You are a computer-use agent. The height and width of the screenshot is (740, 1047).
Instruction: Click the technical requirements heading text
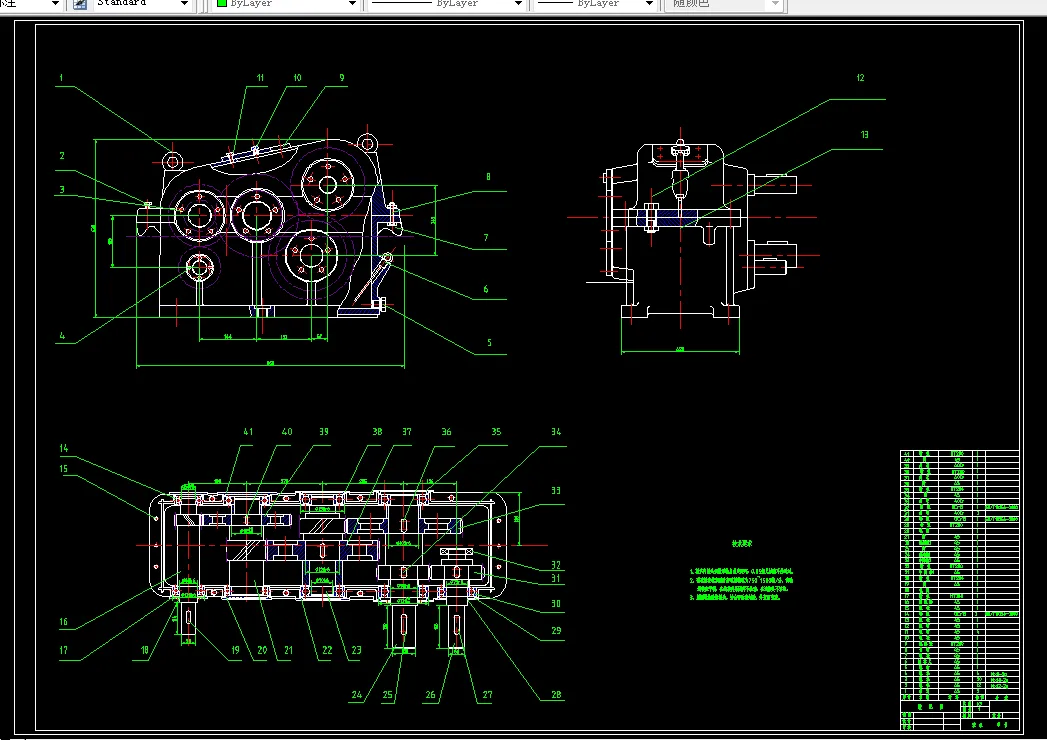[742, 544]
